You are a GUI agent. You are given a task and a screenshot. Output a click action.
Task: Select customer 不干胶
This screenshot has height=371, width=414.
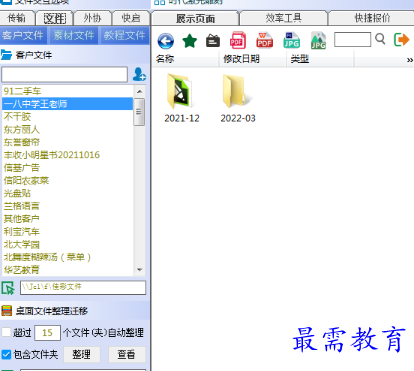pos(67,116)
